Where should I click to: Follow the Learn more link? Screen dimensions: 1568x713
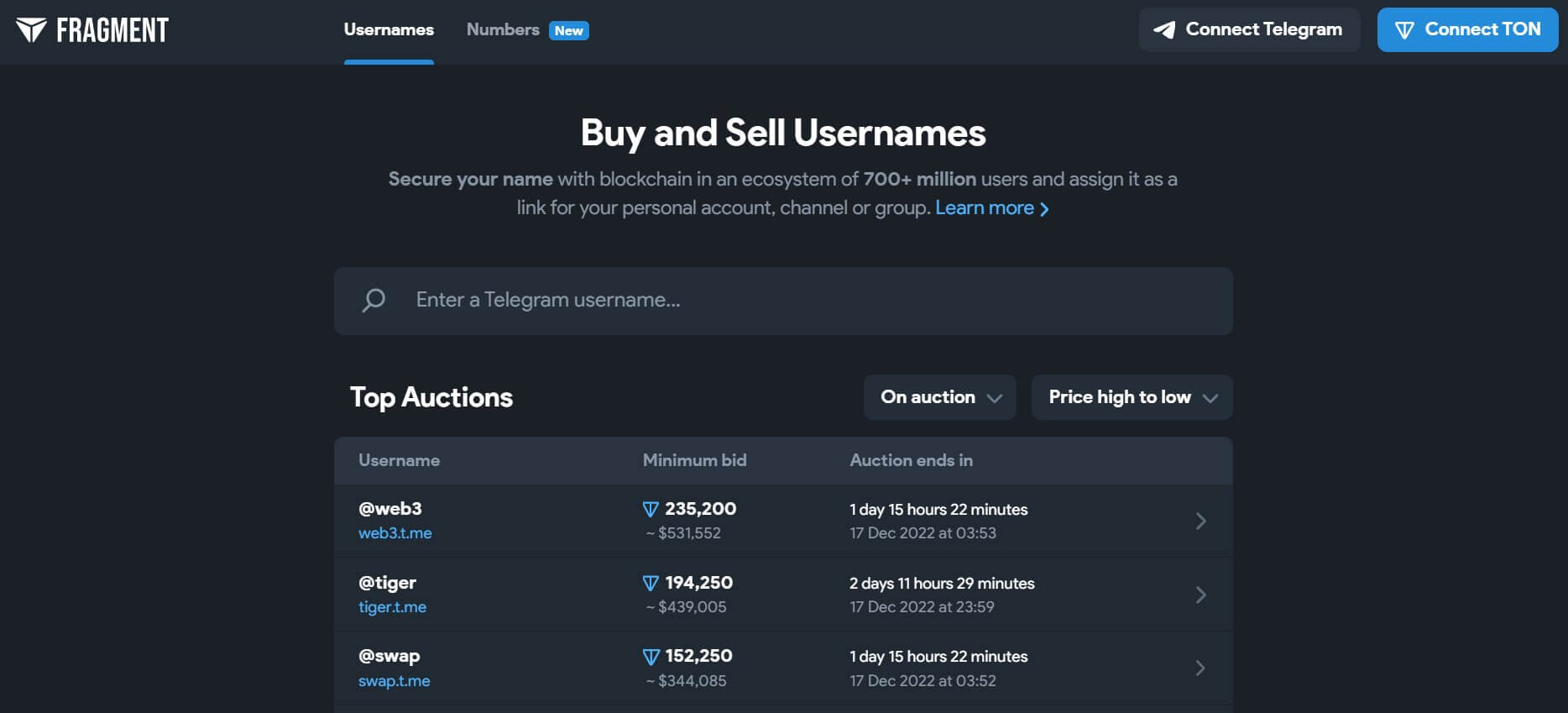(x=991, y=208)
